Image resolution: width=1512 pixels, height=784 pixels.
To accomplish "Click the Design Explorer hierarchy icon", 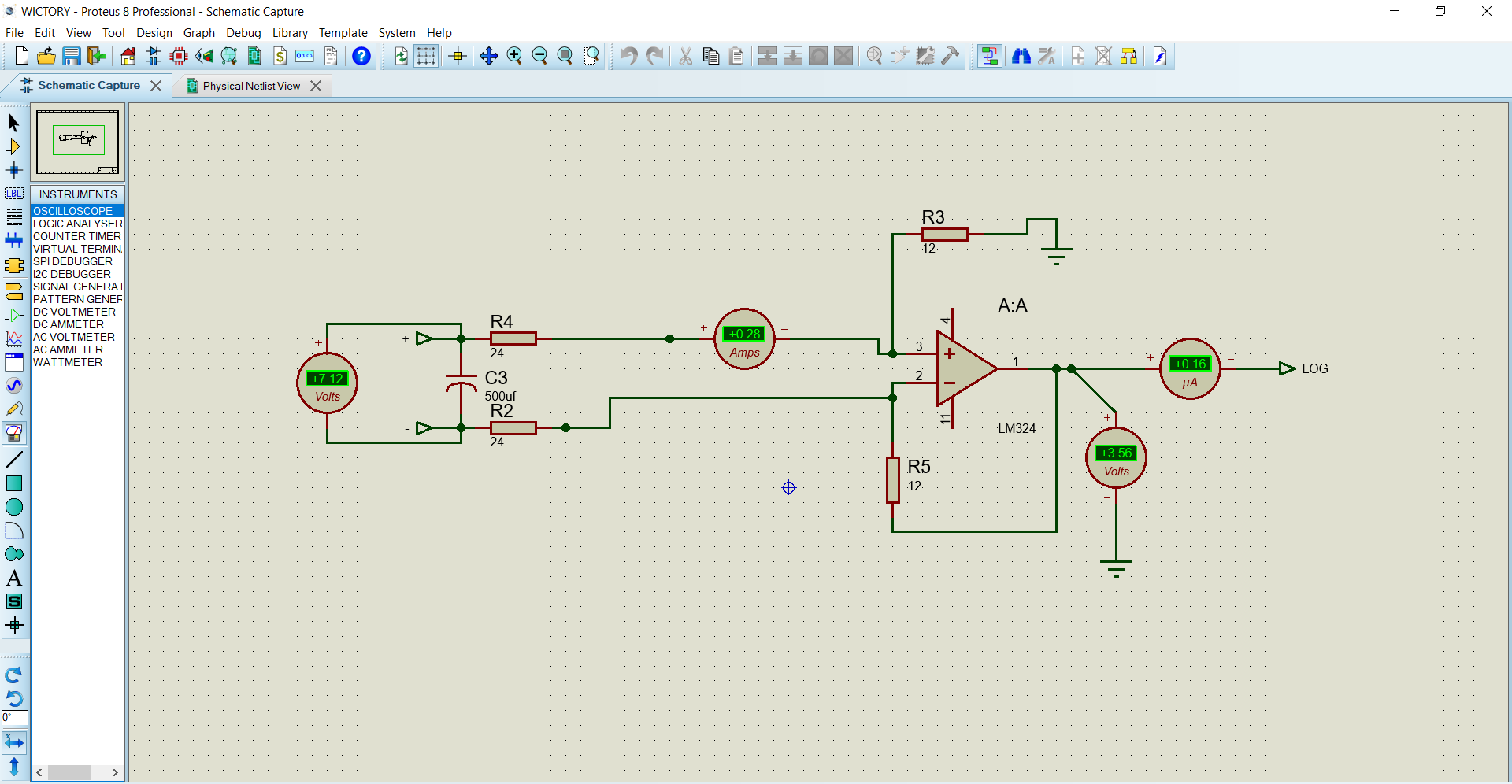I will point(1128,56).
